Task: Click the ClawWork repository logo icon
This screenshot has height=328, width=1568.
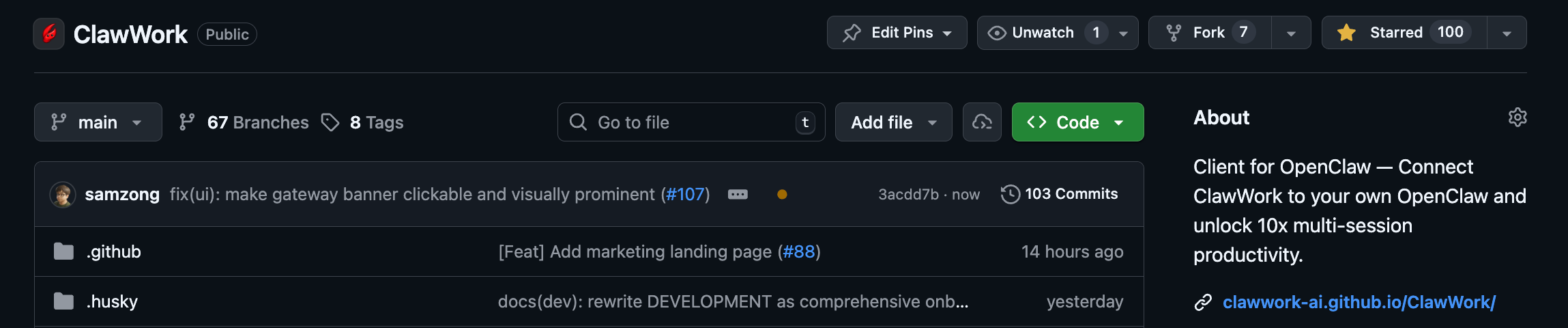Action: point(49,33)
